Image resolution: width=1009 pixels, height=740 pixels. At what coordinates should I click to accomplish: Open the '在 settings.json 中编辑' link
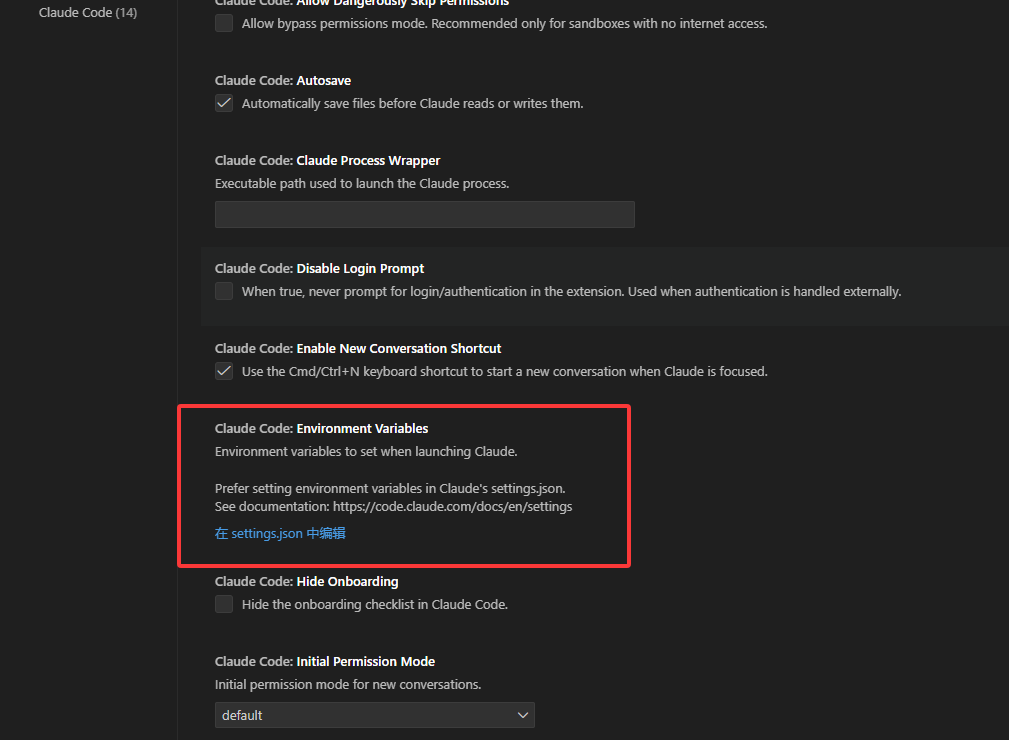(280, 534)
